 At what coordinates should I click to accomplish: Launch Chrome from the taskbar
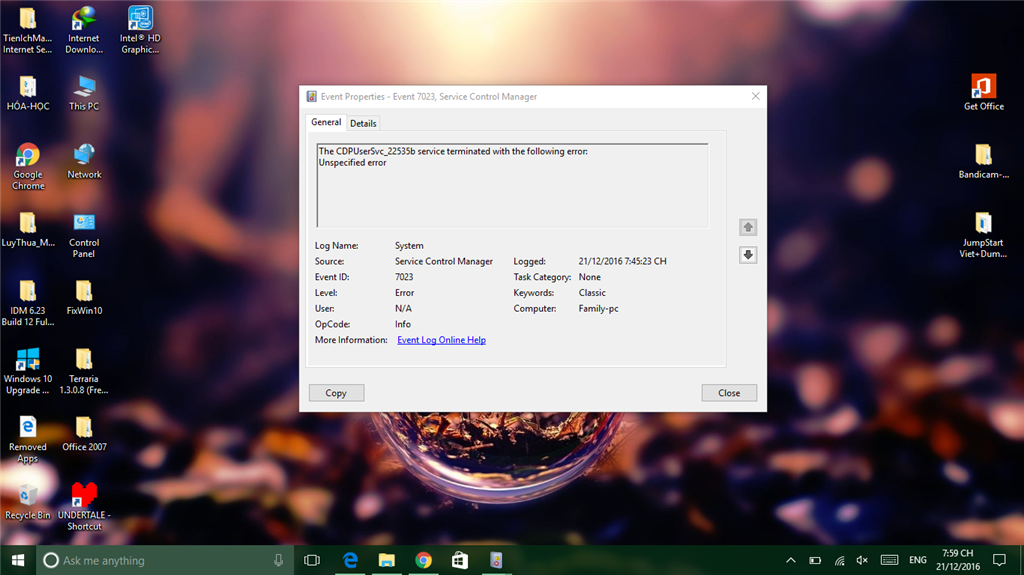click(x=423, y=560)
